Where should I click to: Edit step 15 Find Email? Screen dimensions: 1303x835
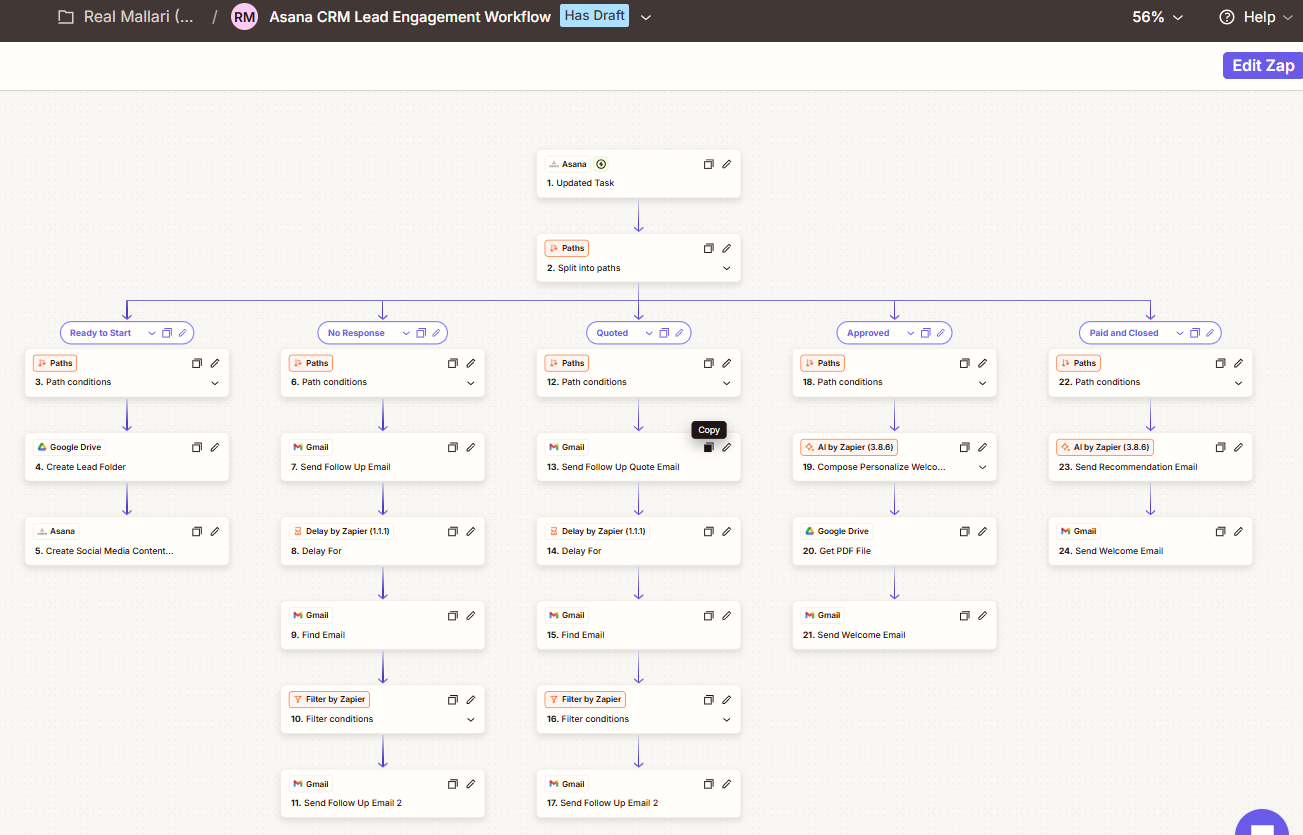727,615
